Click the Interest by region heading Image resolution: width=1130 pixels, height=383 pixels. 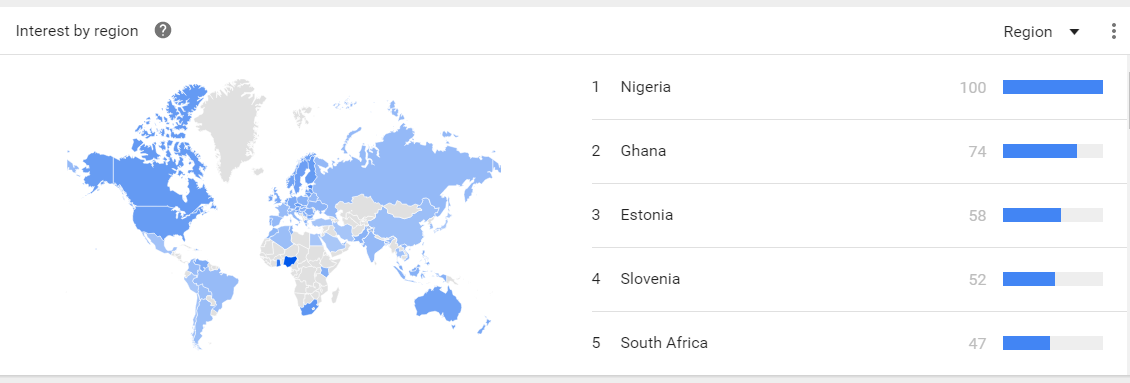[x=77, y=31]
